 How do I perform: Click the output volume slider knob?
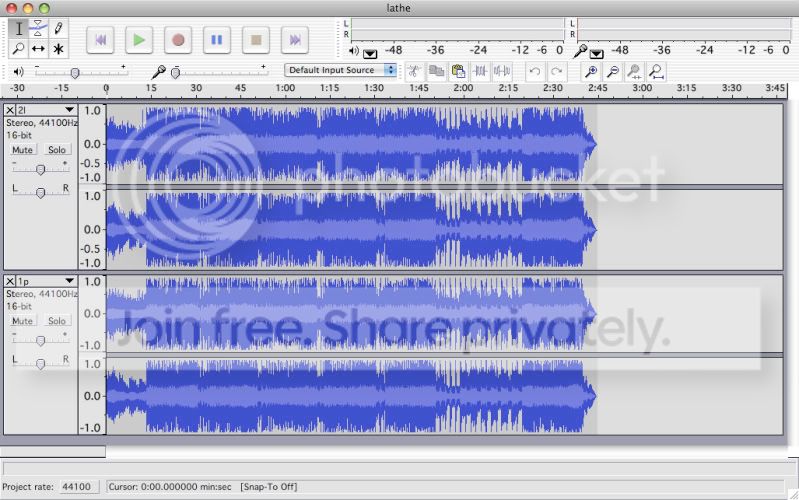(75, 73)
